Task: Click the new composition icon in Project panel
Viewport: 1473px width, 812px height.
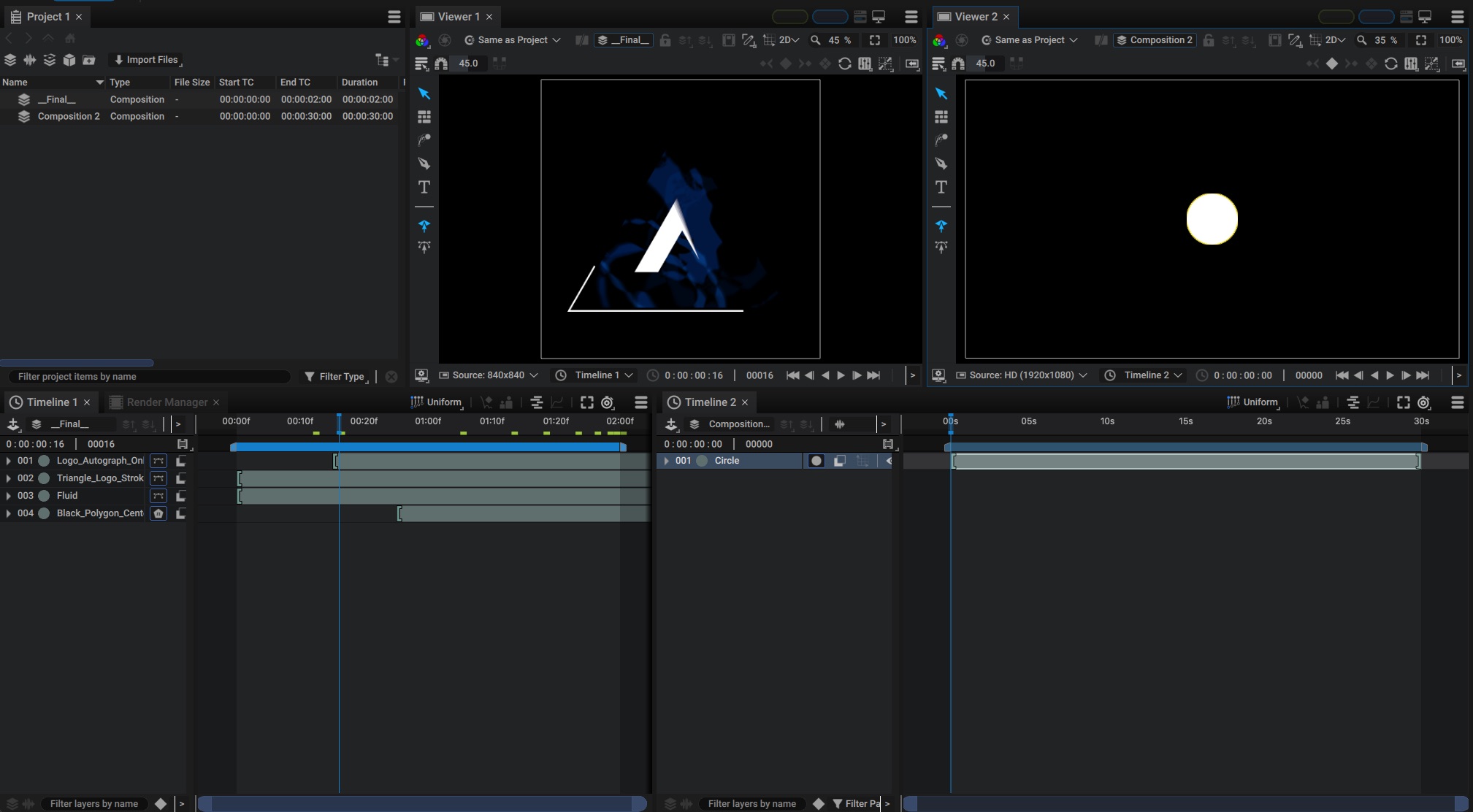Action: (x=10, y=60)
